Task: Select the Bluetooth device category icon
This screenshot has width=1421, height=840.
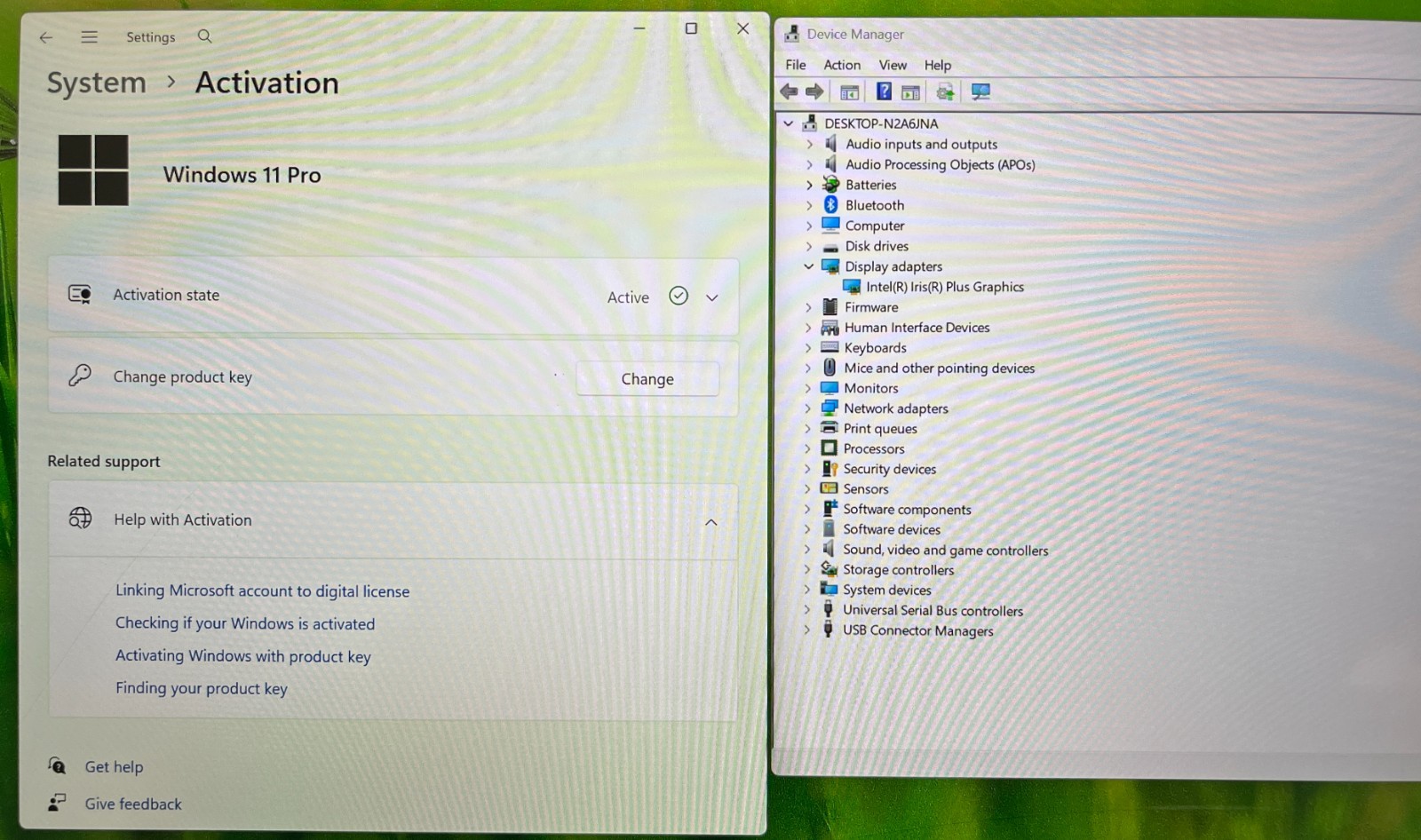Action: 831,205
